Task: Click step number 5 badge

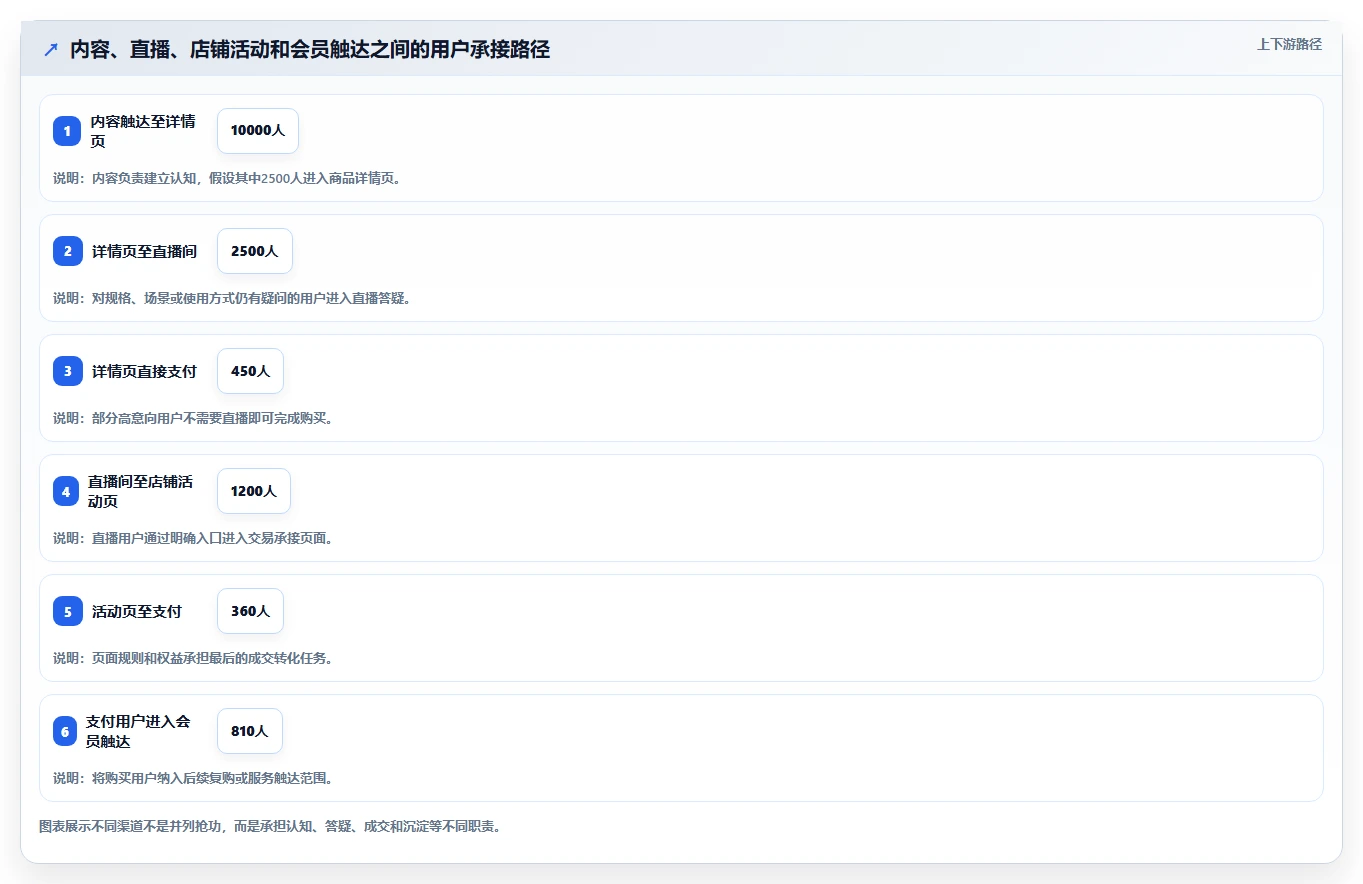Action: (68, 611)
